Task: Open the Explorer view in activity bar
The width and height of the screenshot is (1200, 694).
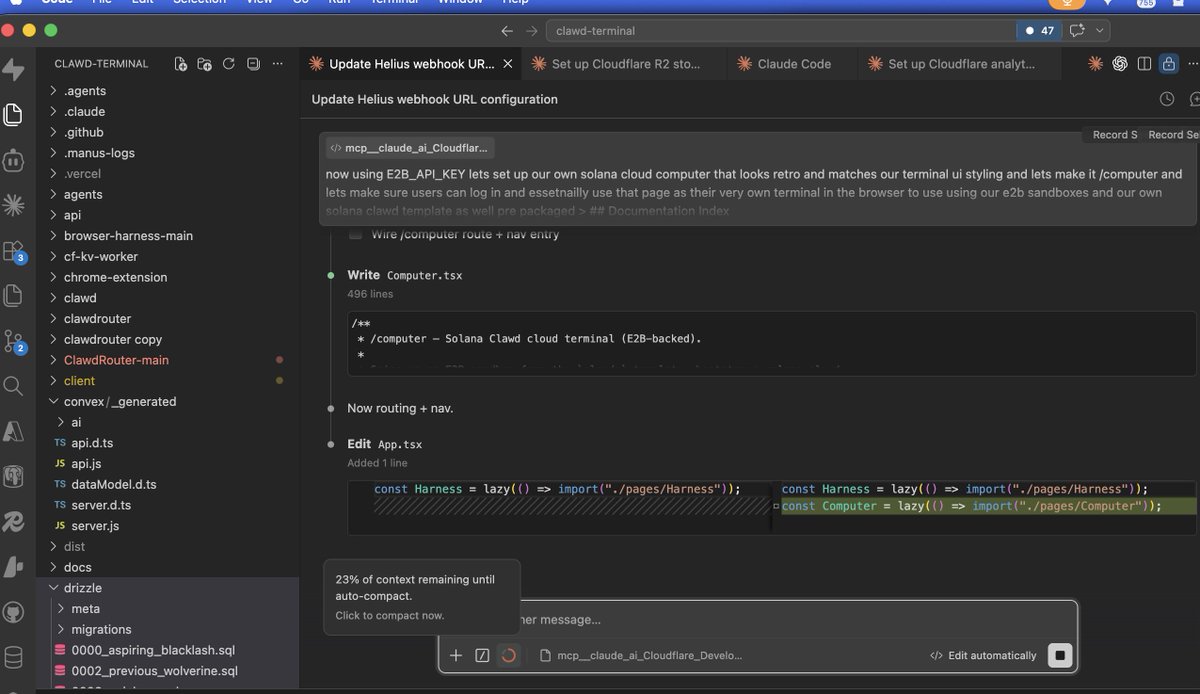Action: [x=13, y=114]
